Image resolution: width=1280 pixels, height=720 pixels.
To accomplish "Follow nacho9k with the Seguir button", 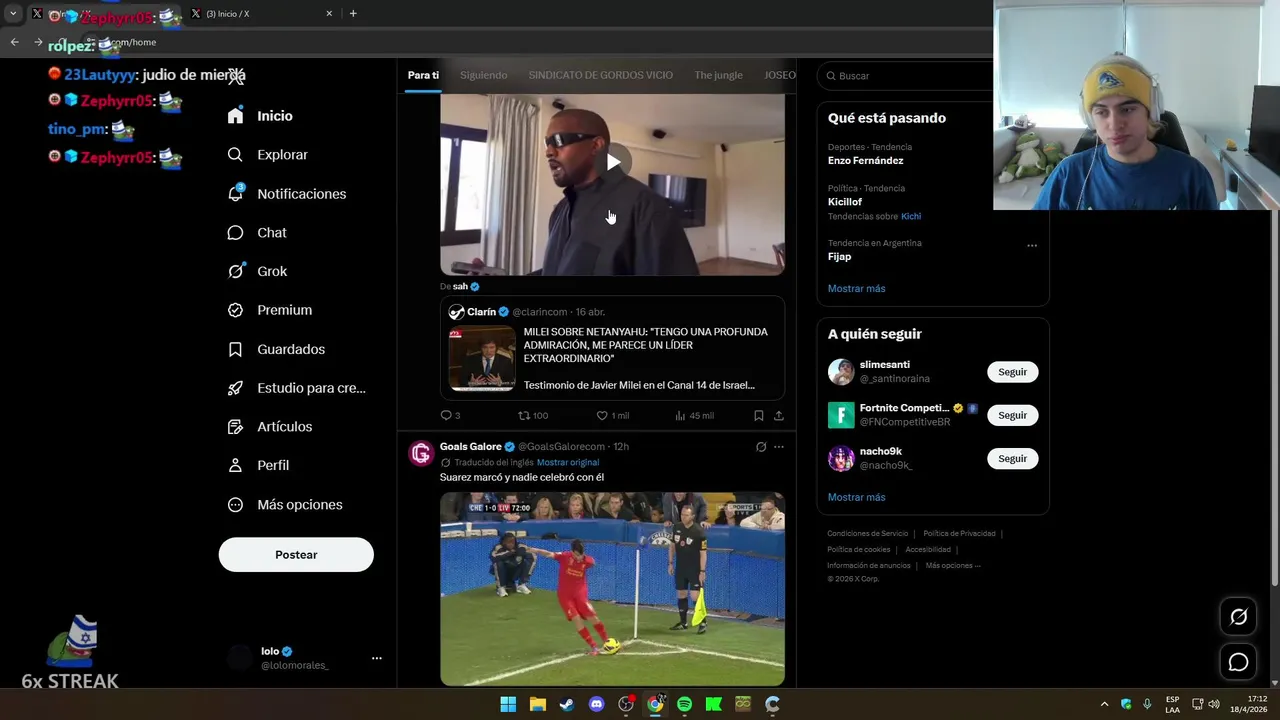I will coord(1012,458).
